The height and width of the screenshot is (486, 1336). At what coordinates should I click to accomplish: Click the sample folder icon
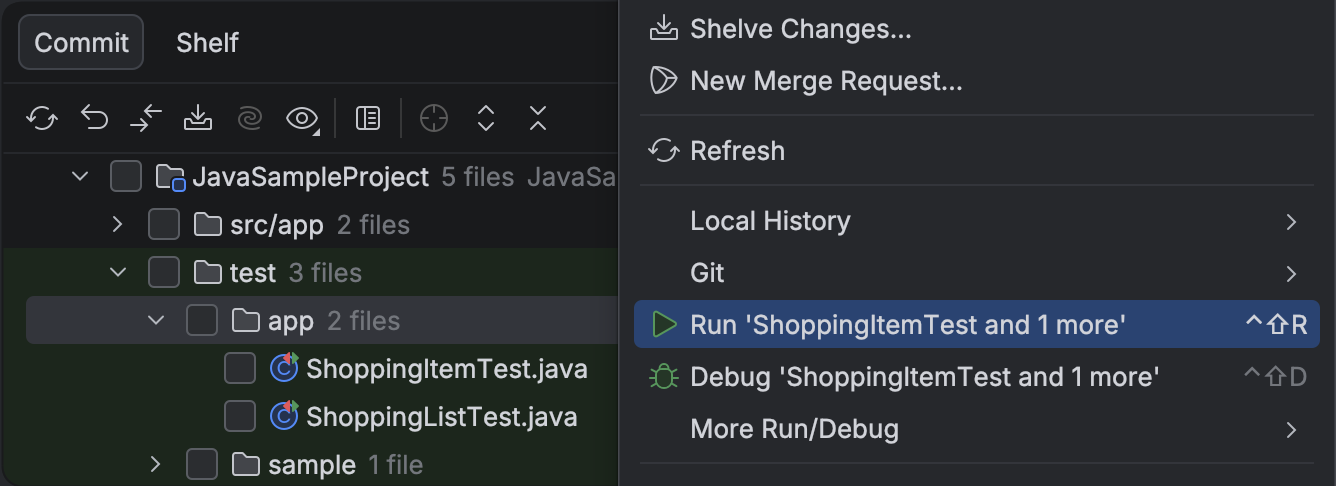[245, 465]
